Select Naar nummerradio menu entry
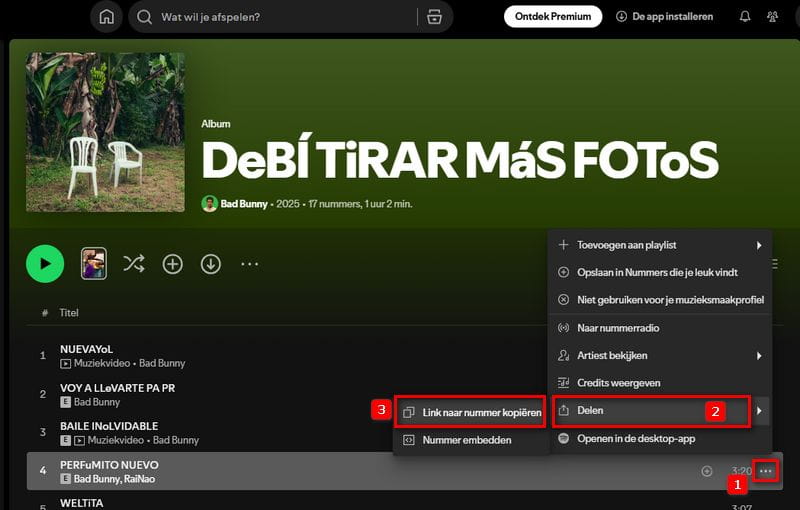This screenshot has width=800, height=510. point(660,328)
